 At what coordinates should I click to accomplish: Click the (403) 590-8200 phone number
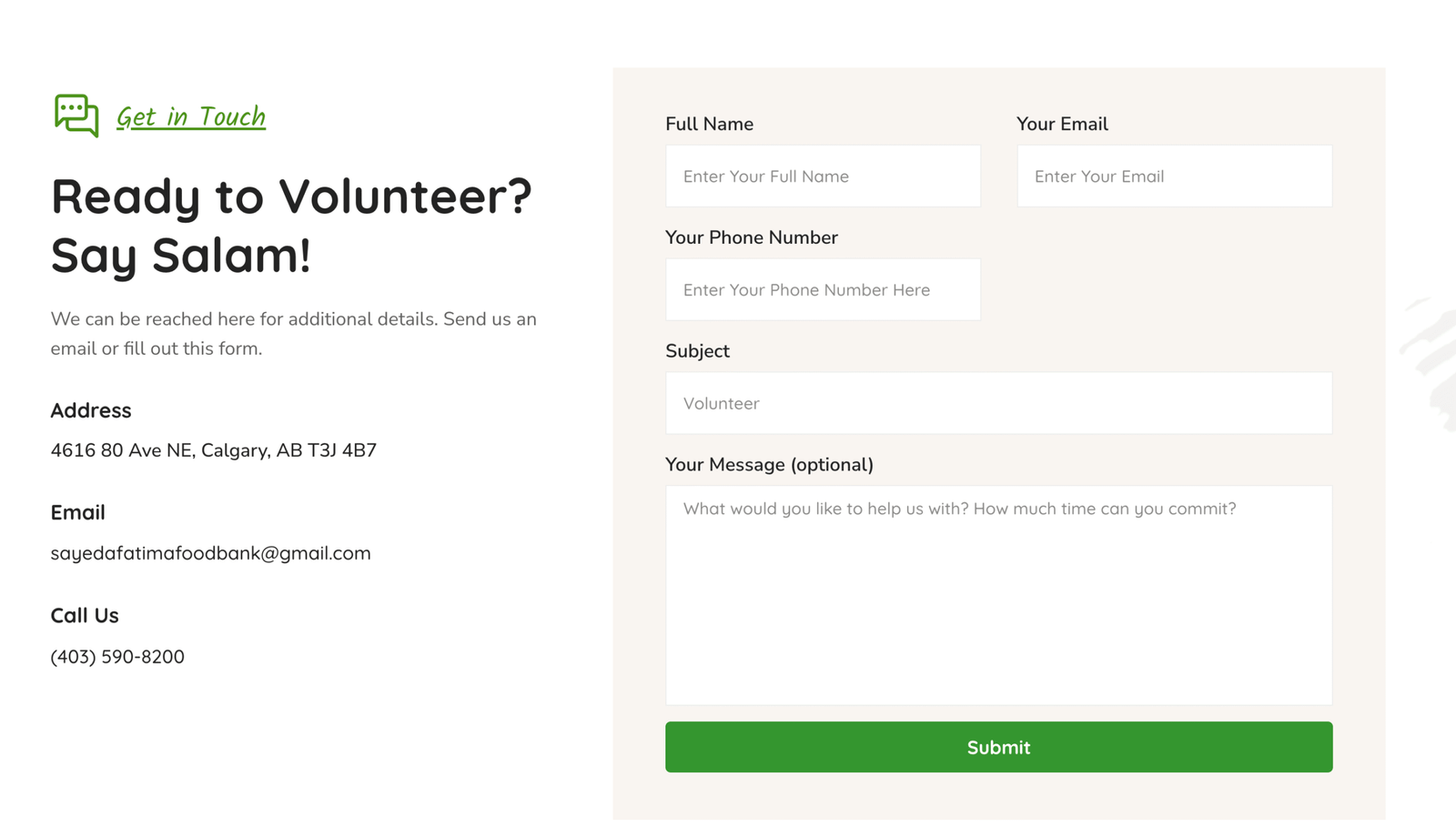pyautogui.click(x=117, y=657)
